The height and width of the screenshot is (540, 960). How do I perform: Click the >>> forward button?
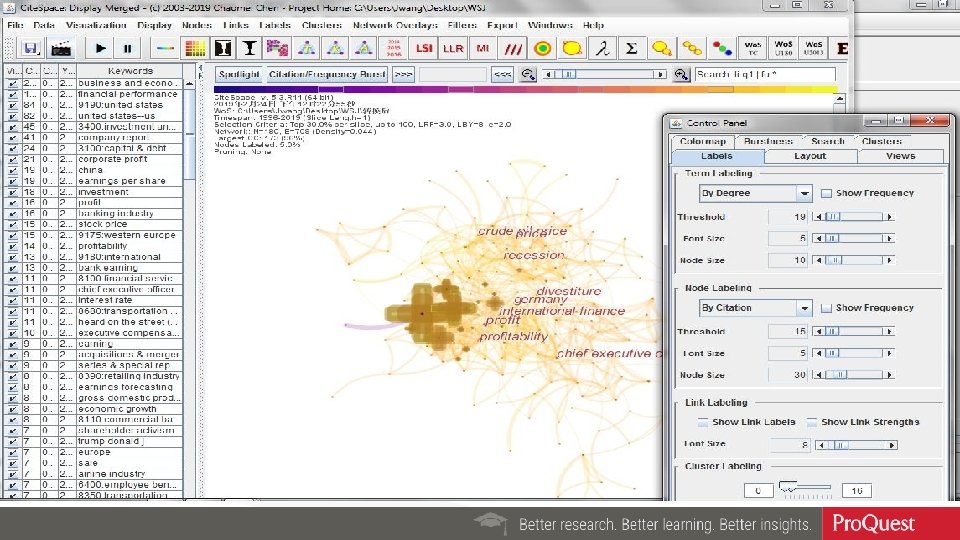[x=403, y=75]
